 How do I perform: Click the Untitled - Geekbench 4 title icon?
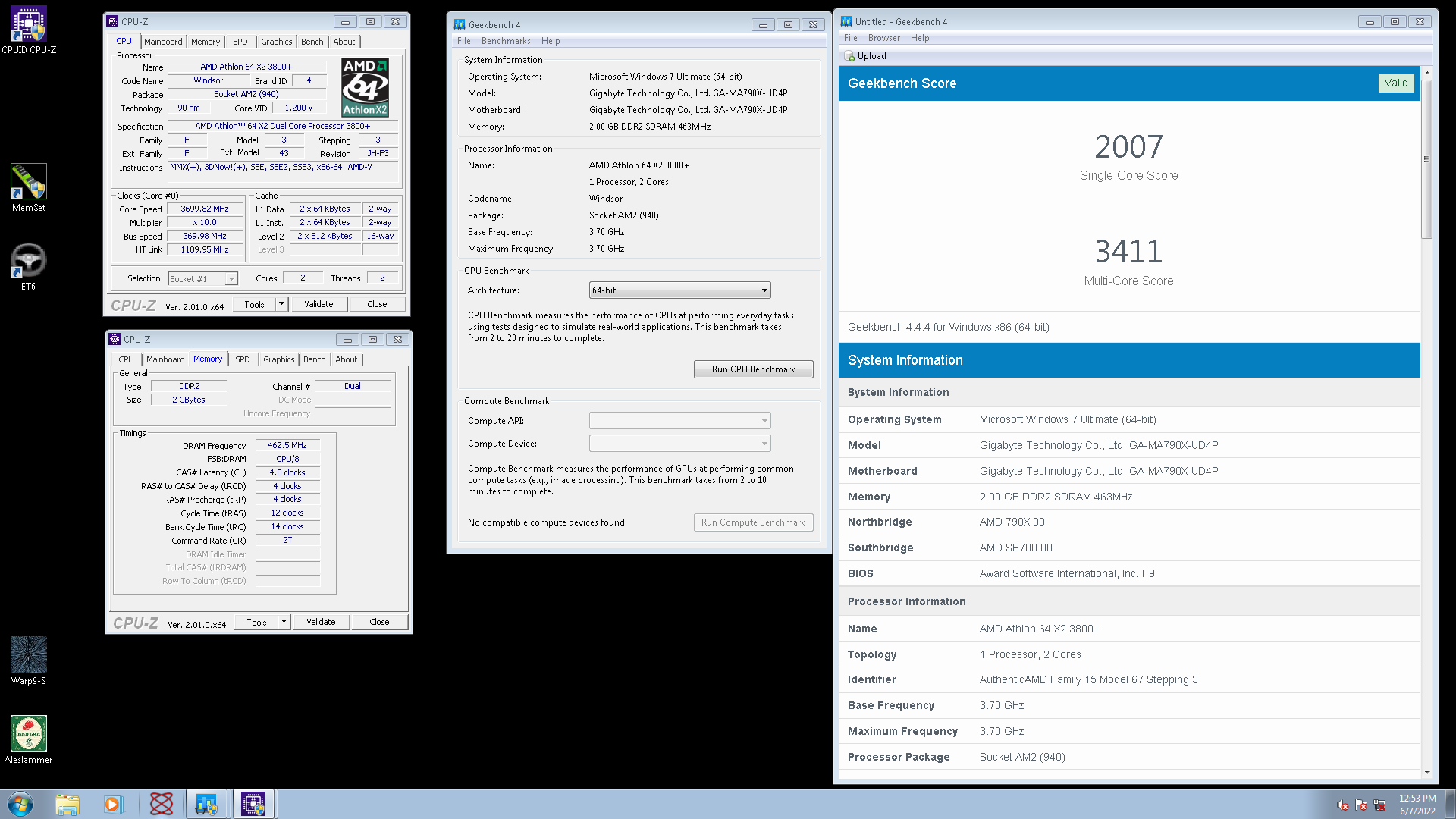coord(846,21)
